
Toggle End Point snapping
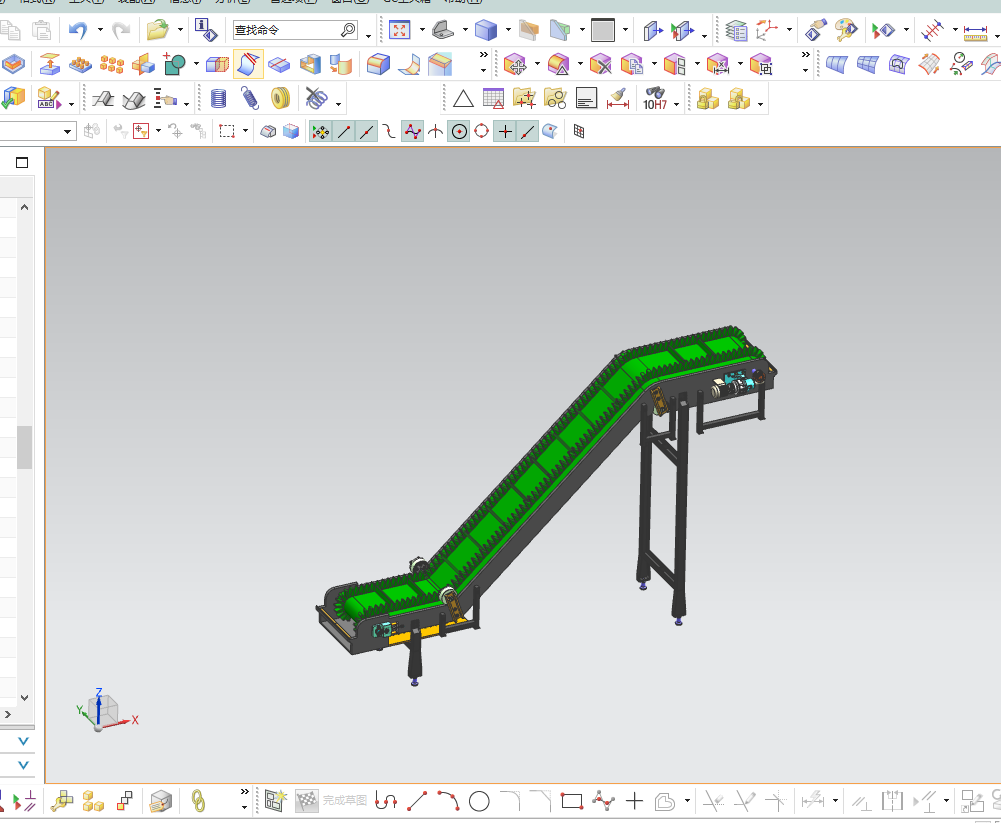click(x=343, y=132)
